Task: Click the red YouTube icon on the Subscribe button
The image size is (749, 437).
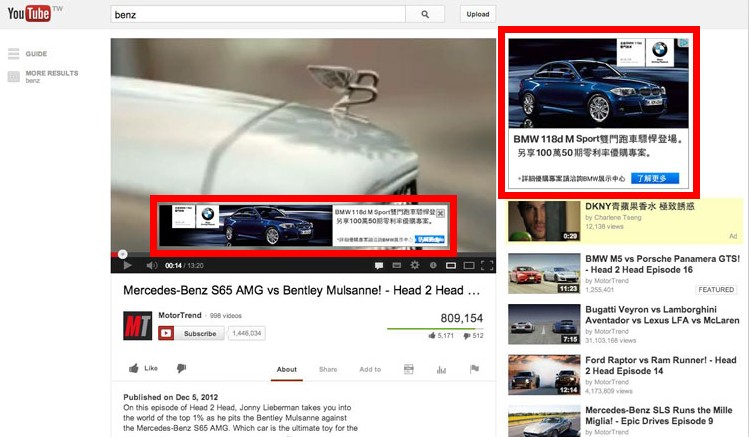Action: (166, 333)
